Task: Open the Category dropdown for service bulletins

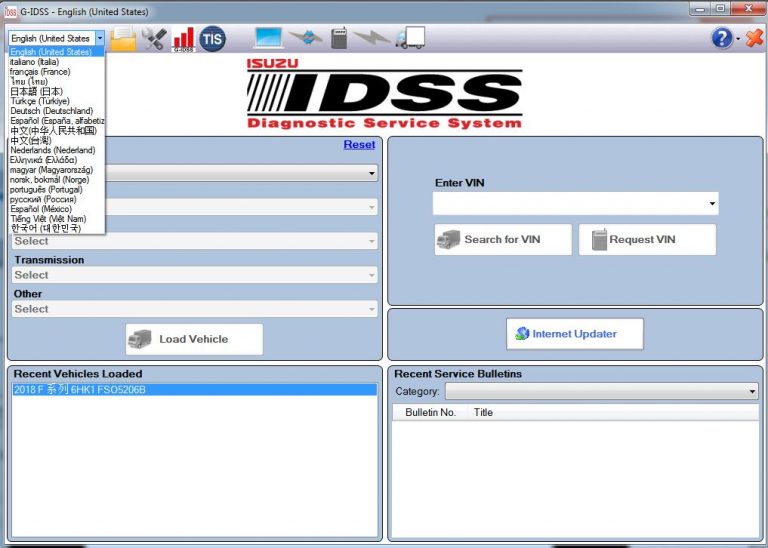Action: coord(752,392)
